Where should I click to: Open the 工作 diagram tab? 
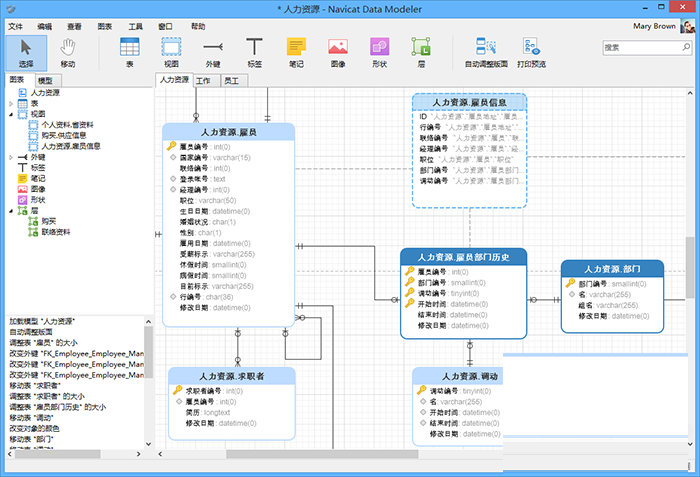pyautogui.click(x=206, y=80)
